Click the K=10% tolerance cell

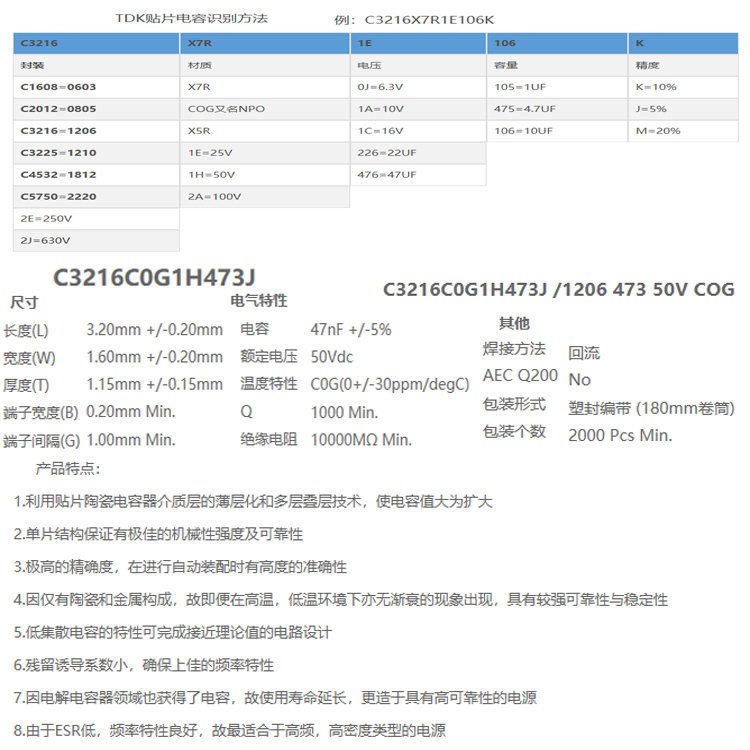[684, 87]
